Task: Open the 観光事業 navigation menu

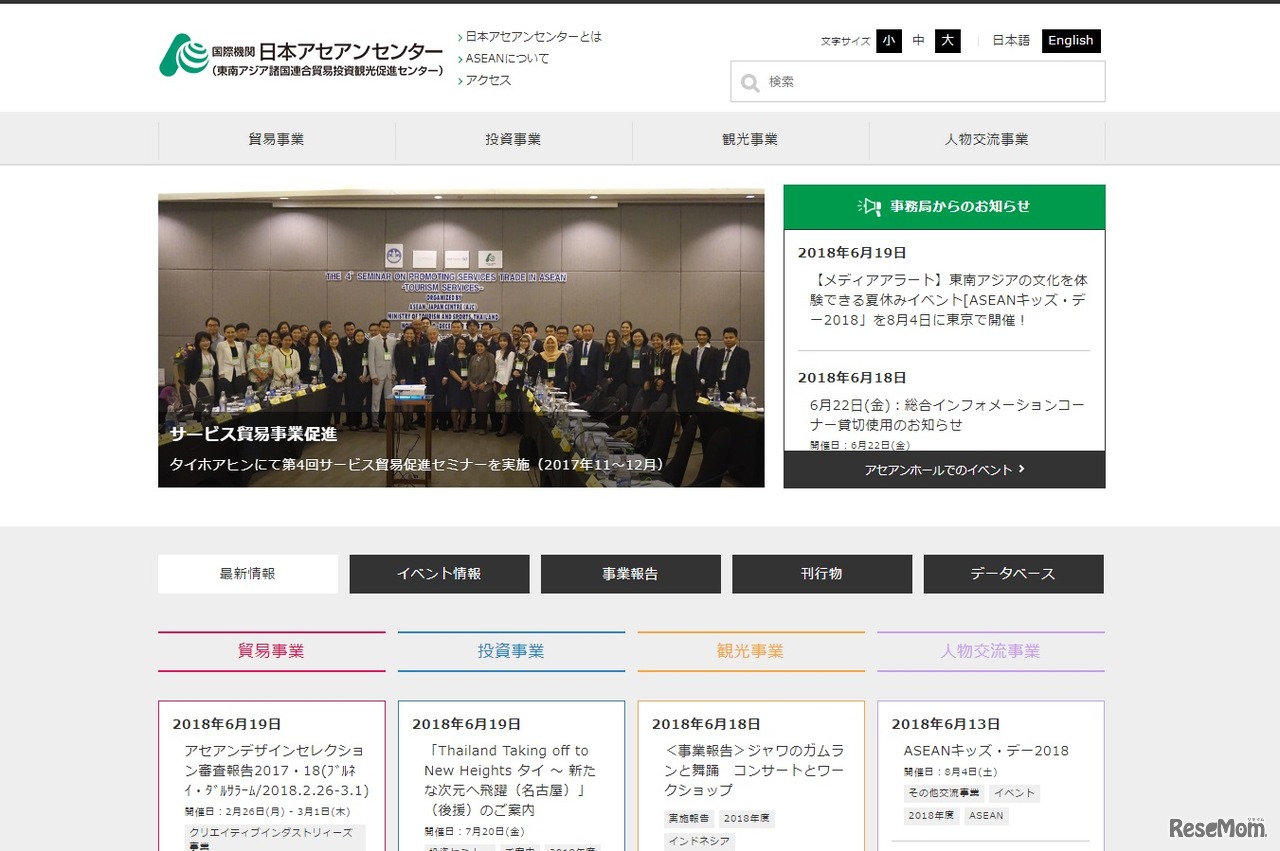Action: 749,139
